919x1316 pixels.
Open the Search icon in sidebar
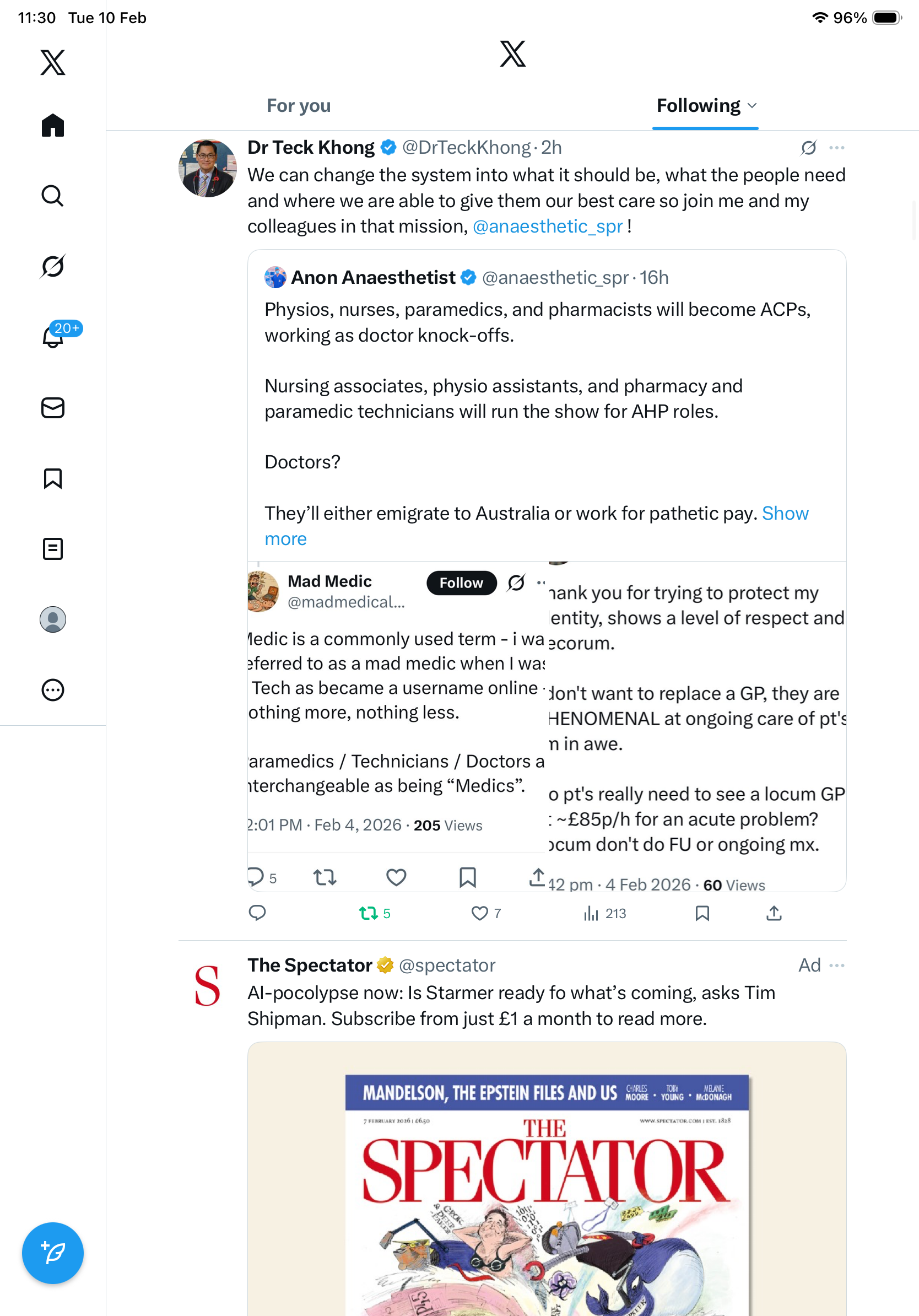click(x=52, y=196)
